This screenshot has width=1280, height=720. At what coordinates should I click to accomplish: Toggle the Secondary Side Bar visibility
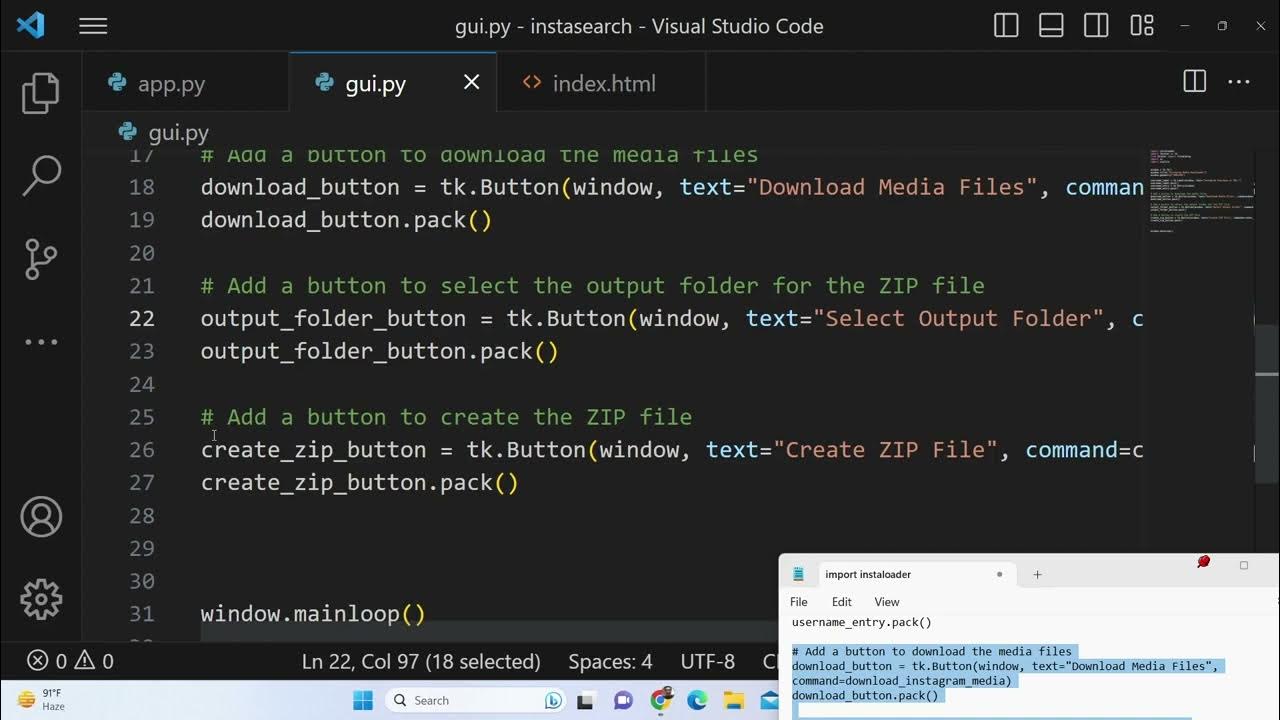coord(1096,26)
